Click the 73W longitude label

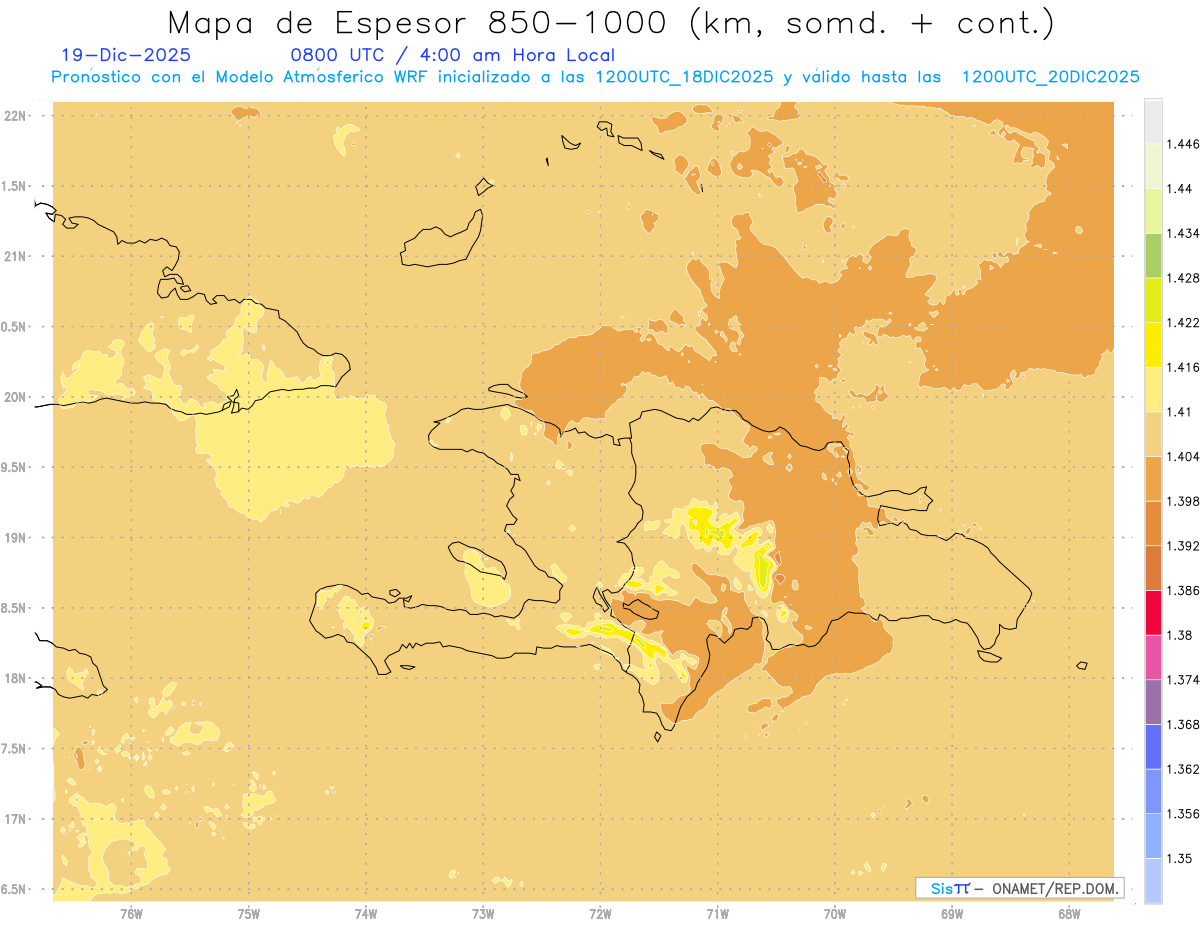tap(483, 914)
